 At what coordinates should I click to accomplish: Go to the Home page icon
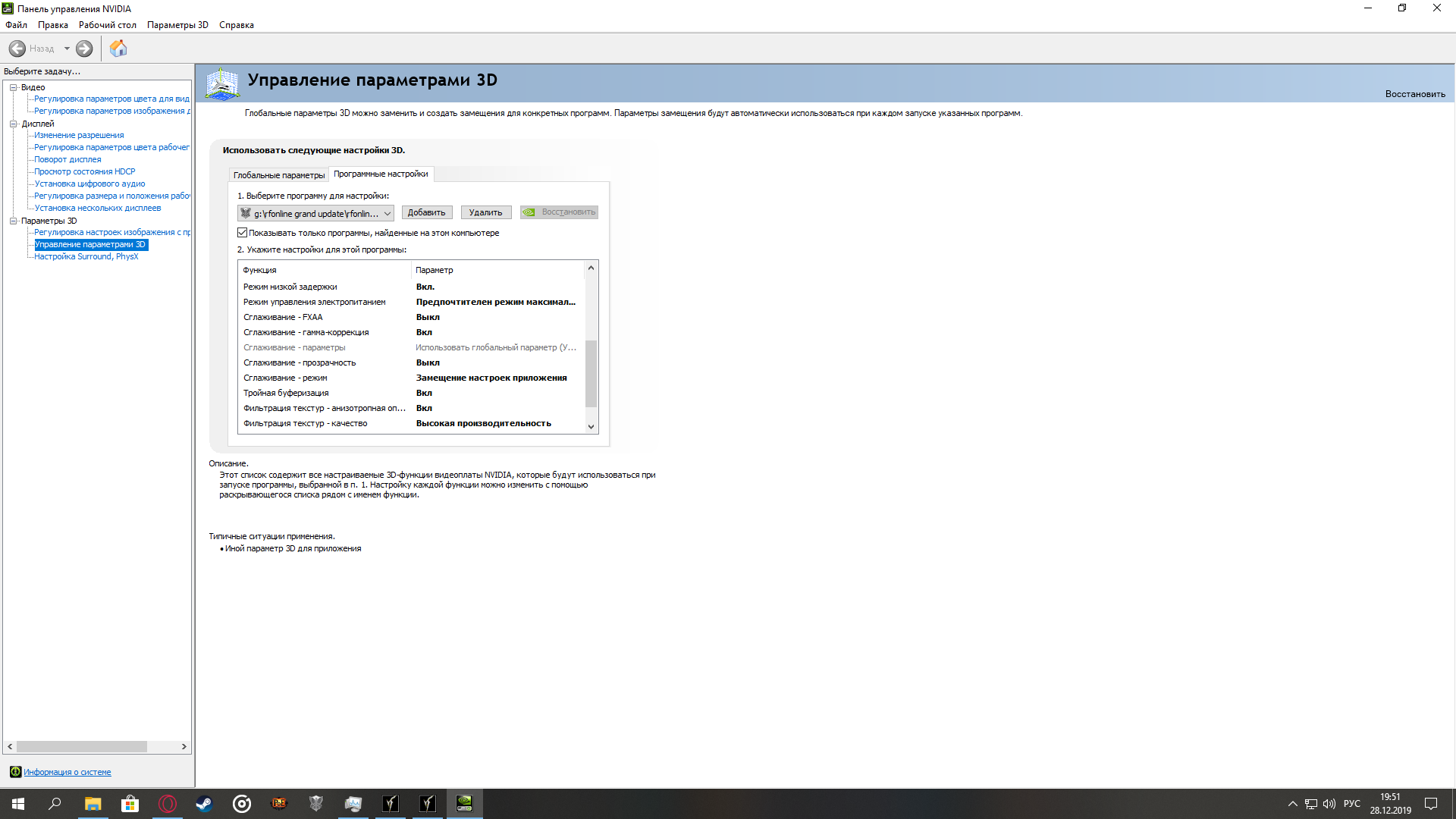point(118,49)
